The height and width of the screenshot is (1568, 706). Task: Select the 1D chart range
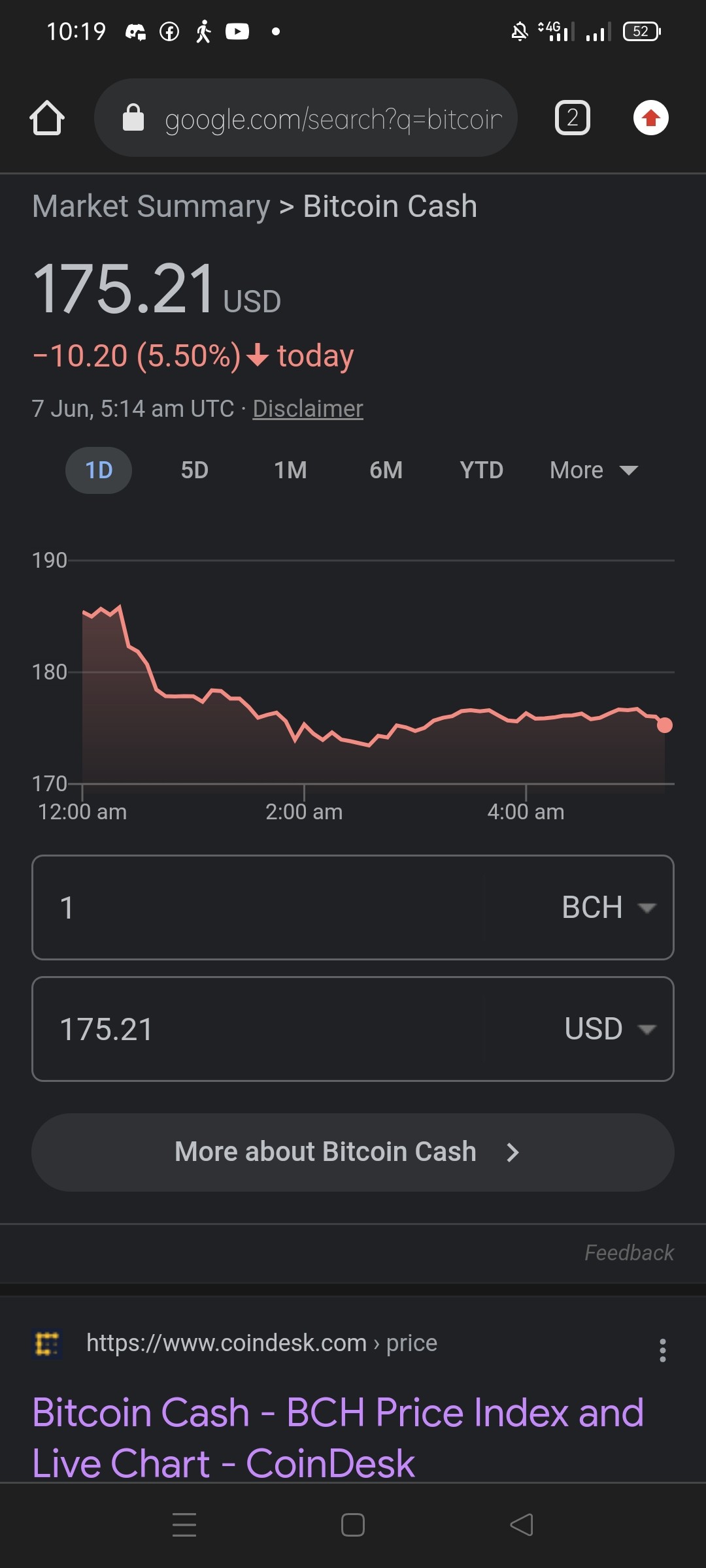(99, 470)
